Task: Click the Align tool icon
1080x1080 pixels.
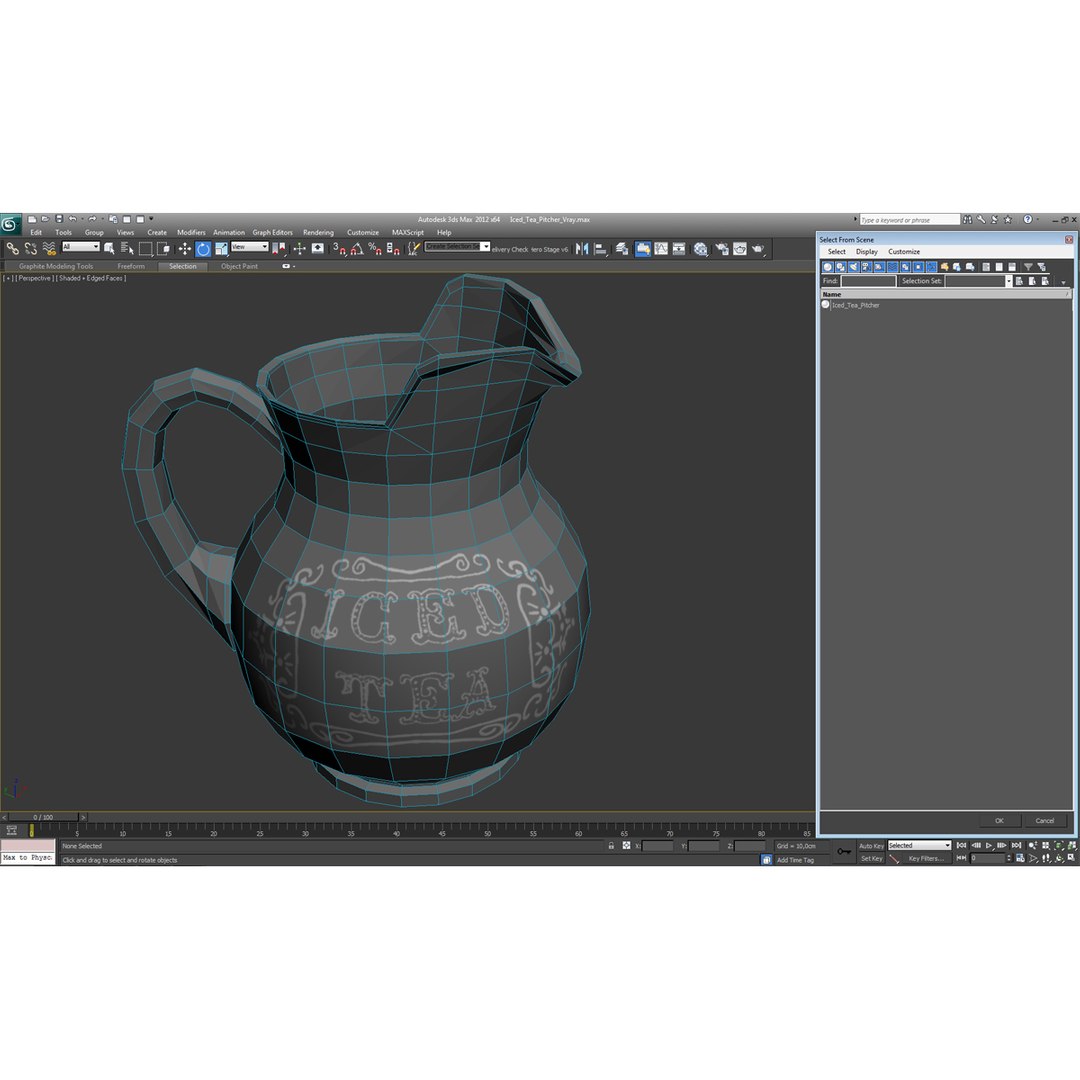Action: click(x=601, y=249)
